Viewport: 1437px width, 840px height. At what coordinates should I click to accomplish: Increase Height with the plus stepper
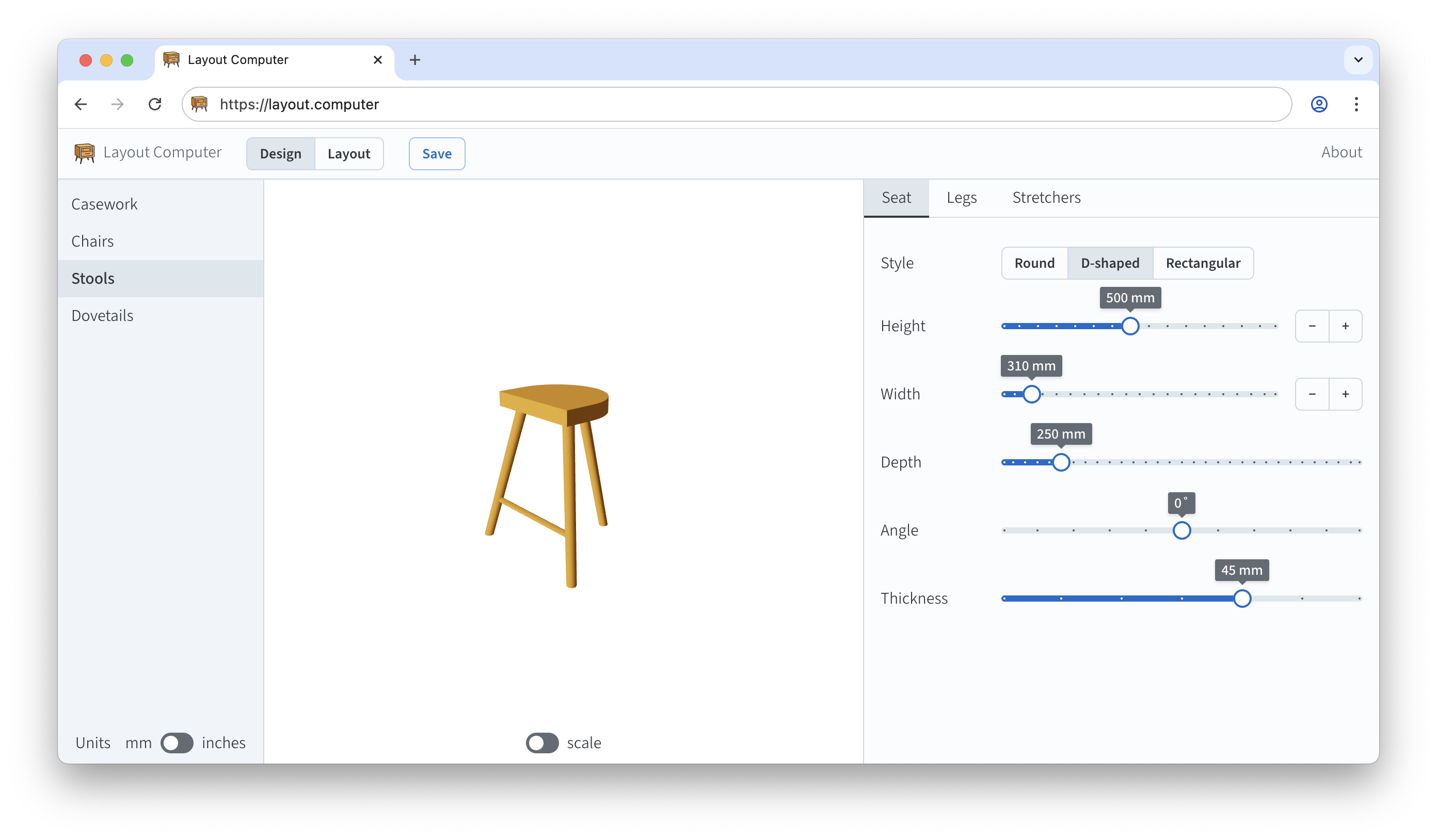point(1345,326)
